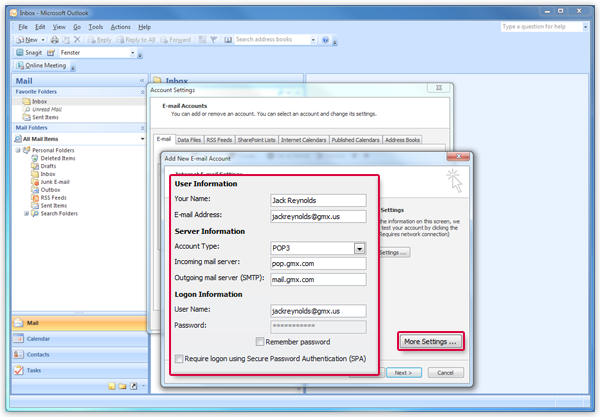Viewport: 600px width, 417px height.
Task: Click the Type a question for help box
Action: [x=541, y=26]
